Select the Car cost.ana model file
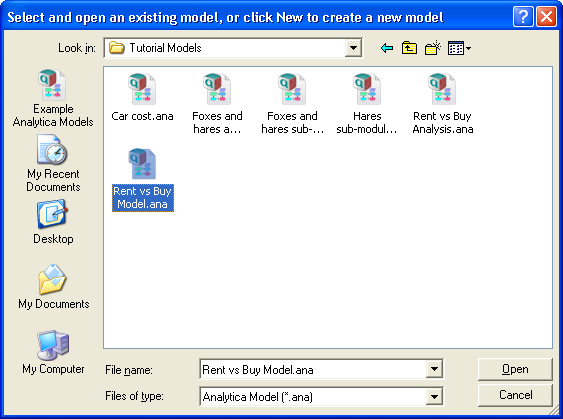This screenshot has width=563, height=419. coord(142,98)
